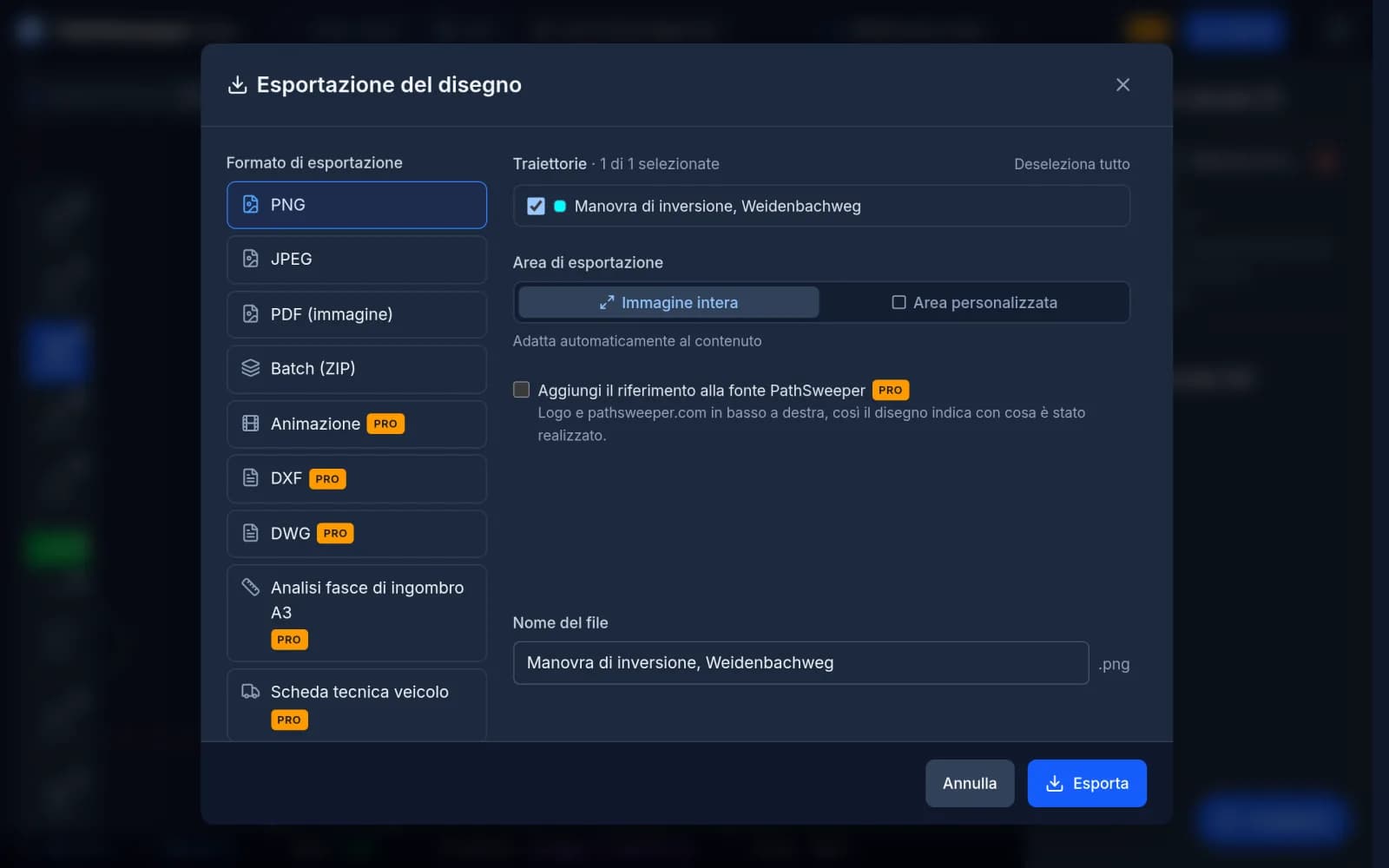Choose the DXF PRO format
This screenshot has width=1389, height=868.
click(357, 478)
